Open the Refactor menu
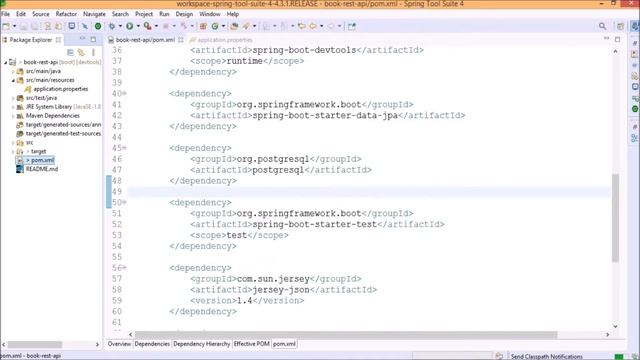 66,14
